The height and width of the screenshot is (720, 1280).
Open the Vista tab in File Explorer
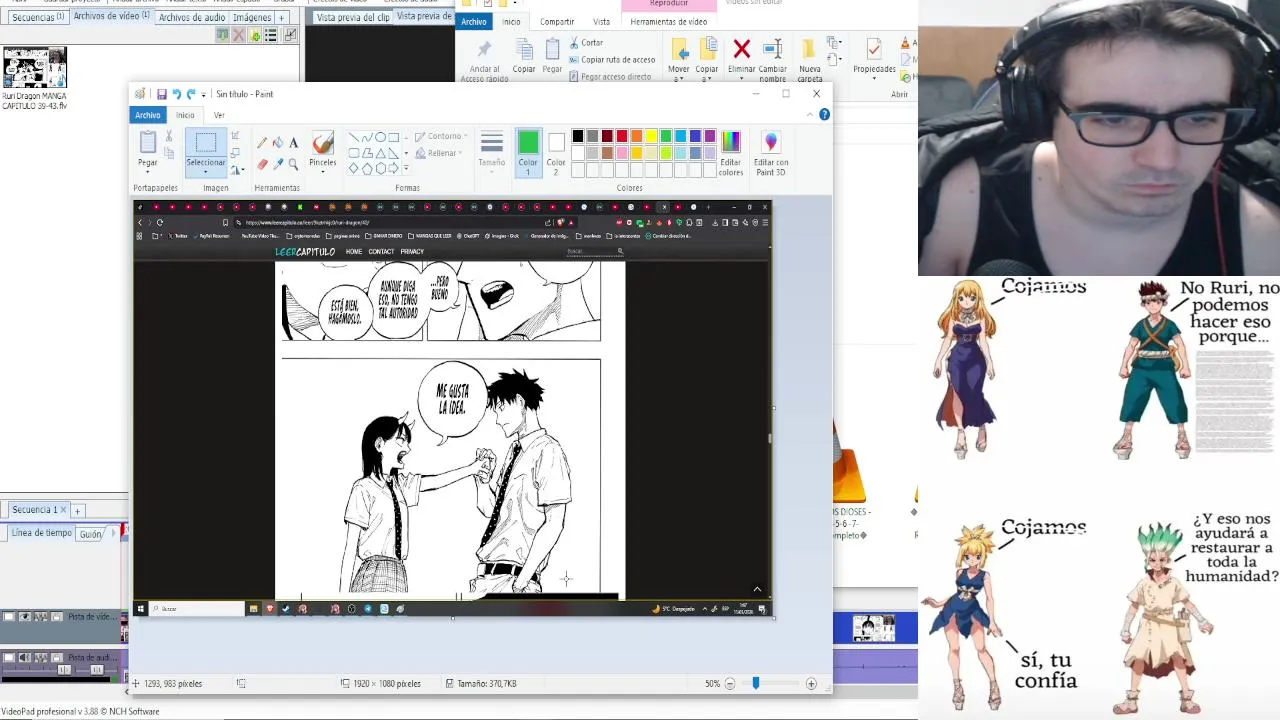[x=601, y=22]
